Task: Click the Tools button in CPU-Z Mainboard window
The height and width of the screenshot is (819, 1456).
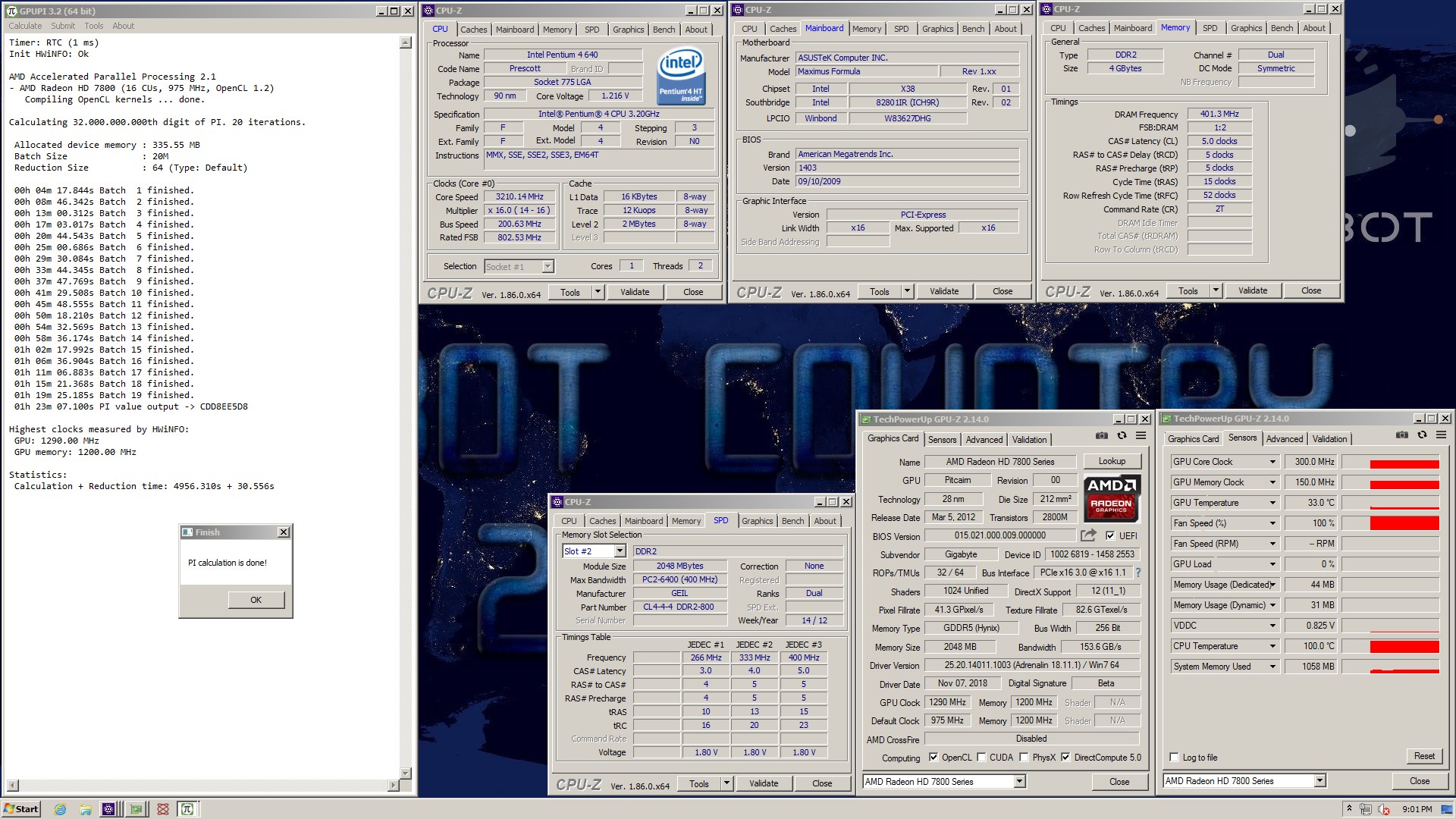Action: [x=880, y=291]
